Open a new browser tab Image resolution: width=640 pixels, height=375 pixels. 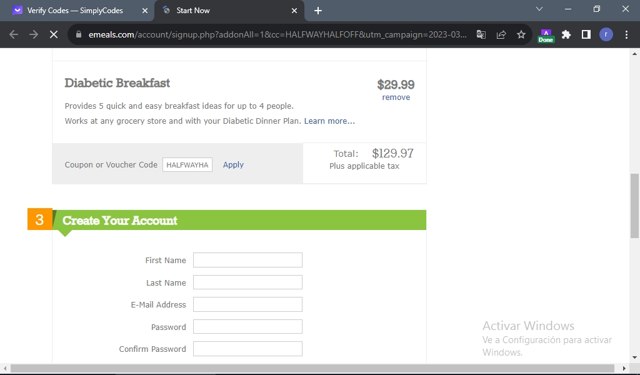[318, 11]
